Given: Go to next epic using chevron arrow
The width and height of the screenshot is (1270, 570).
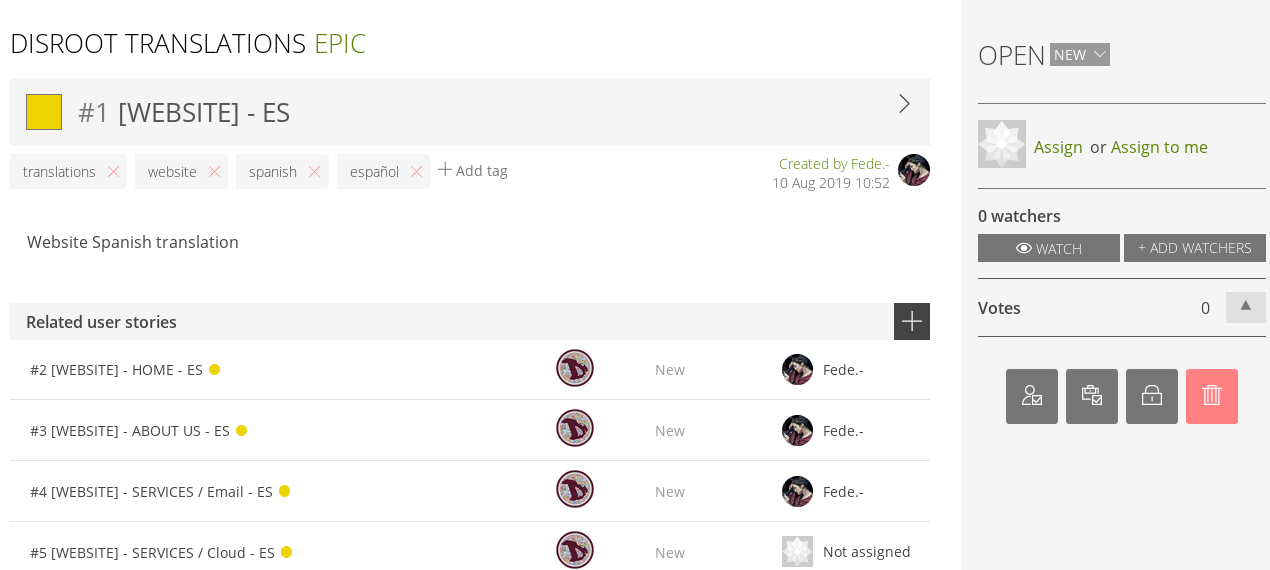Looking at the screenshot, I should click(904, 104).
